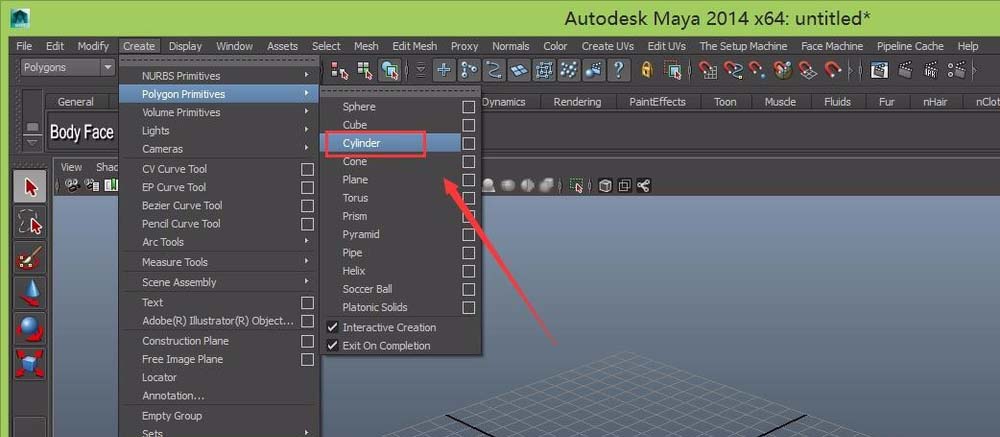Pick the Paint Selection tool

pyautogui.click(x=30, y=258)
